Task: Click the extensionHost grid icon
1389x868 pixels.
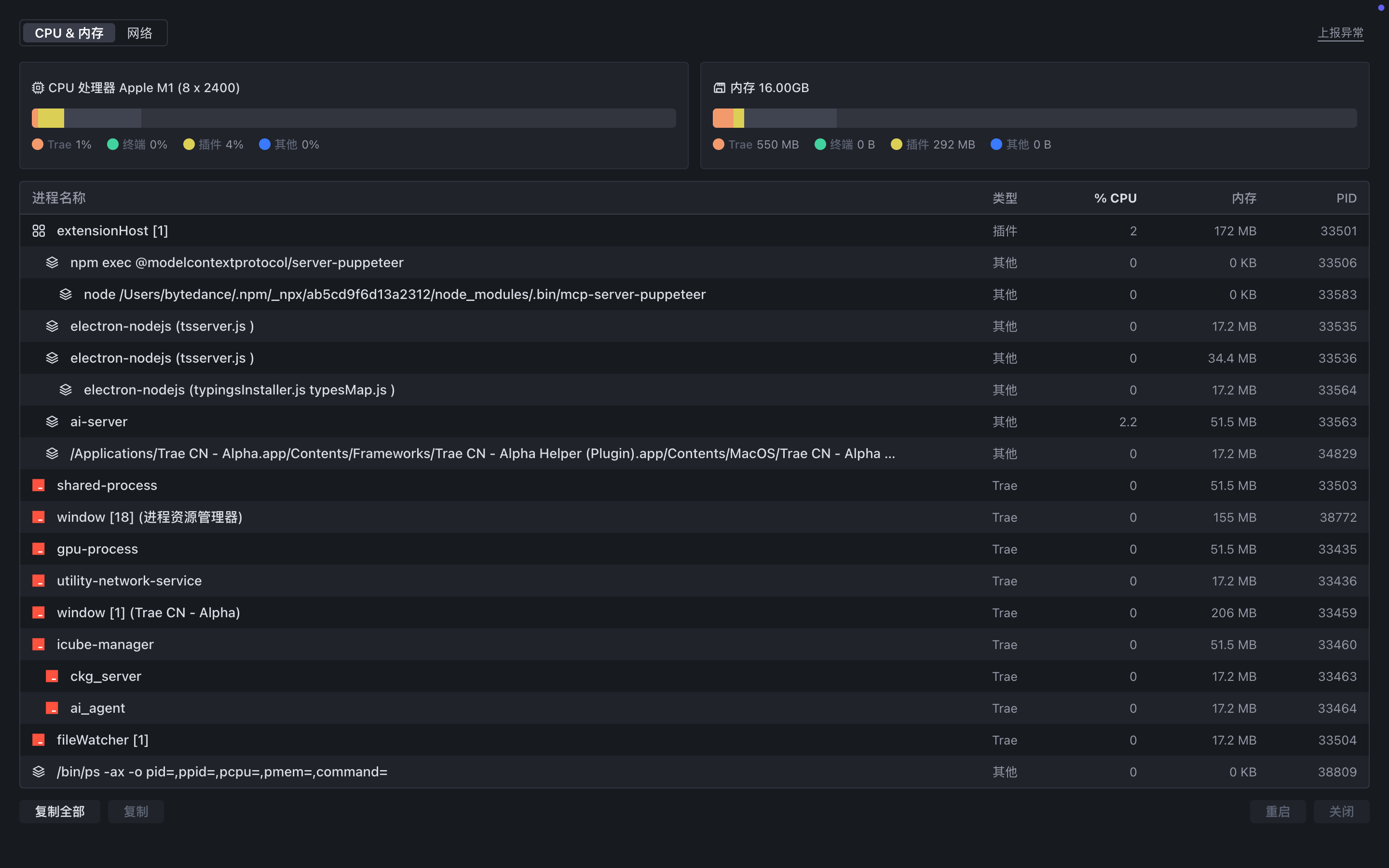Action: point(39,231)
